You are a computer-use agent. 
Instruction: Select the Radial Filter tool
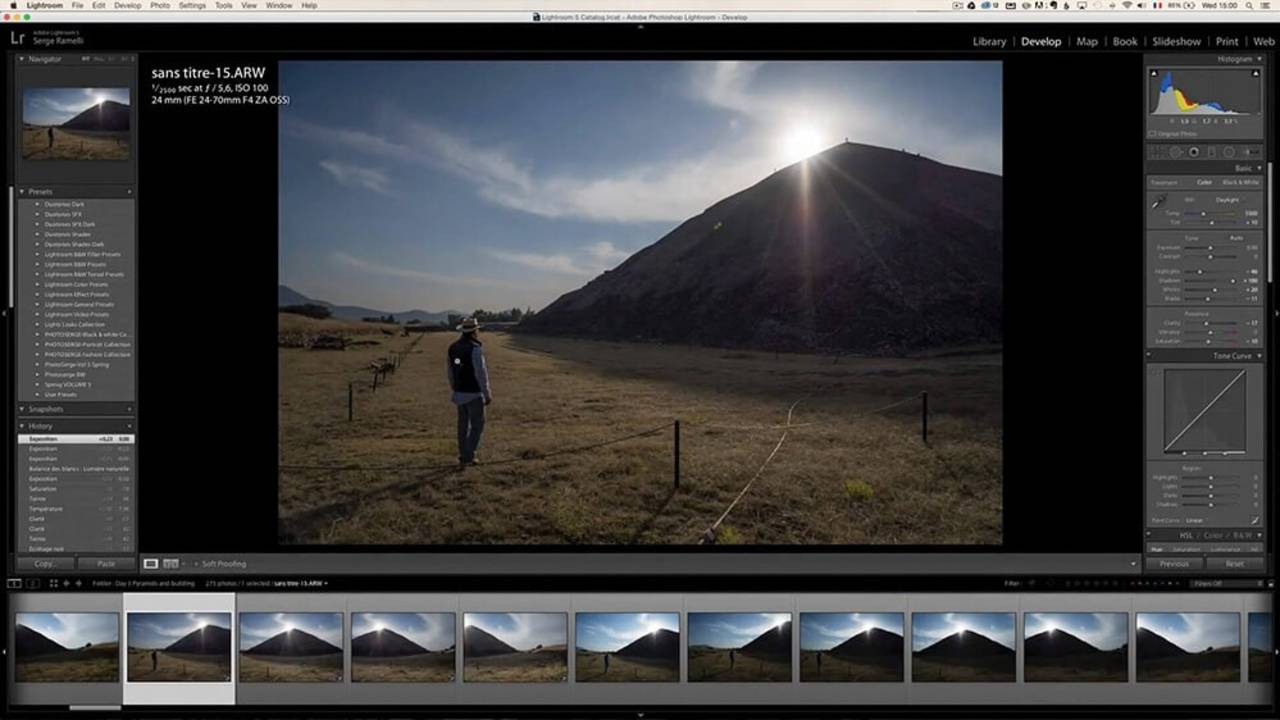pyautogui.click(x=1228, y=152)
